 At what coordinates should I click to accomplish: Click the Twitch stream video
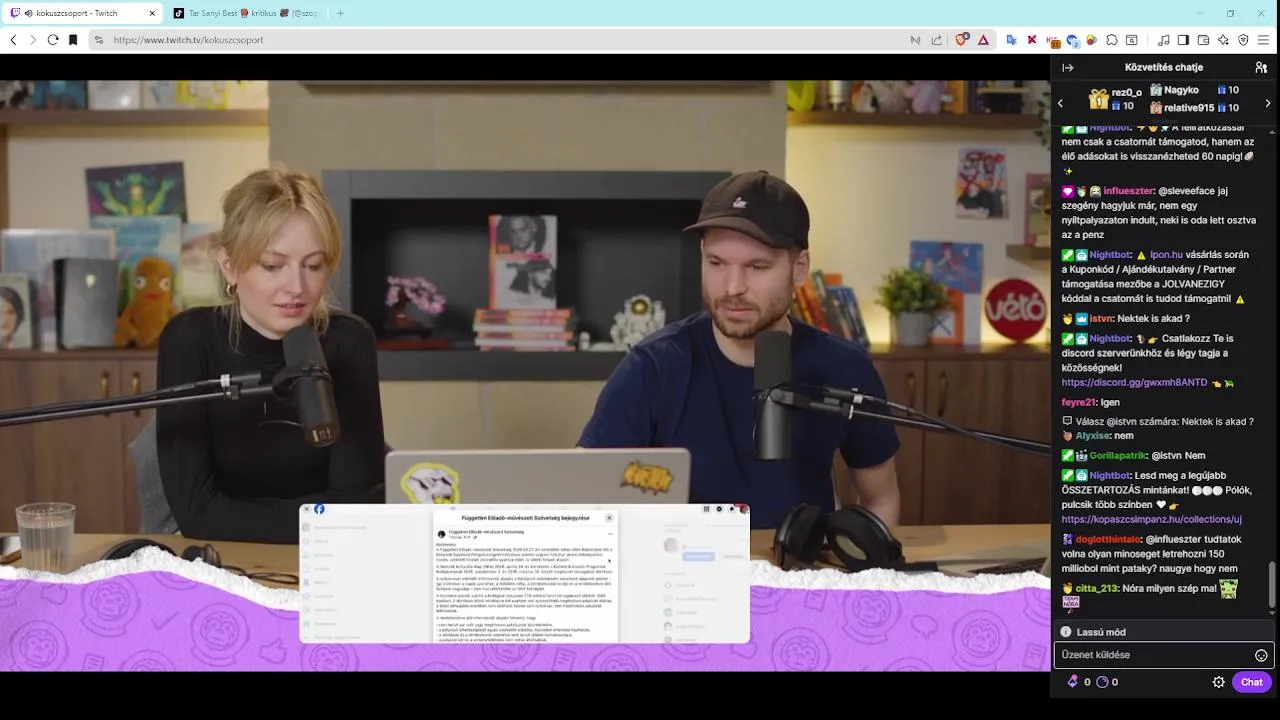(x=524, y=376)
